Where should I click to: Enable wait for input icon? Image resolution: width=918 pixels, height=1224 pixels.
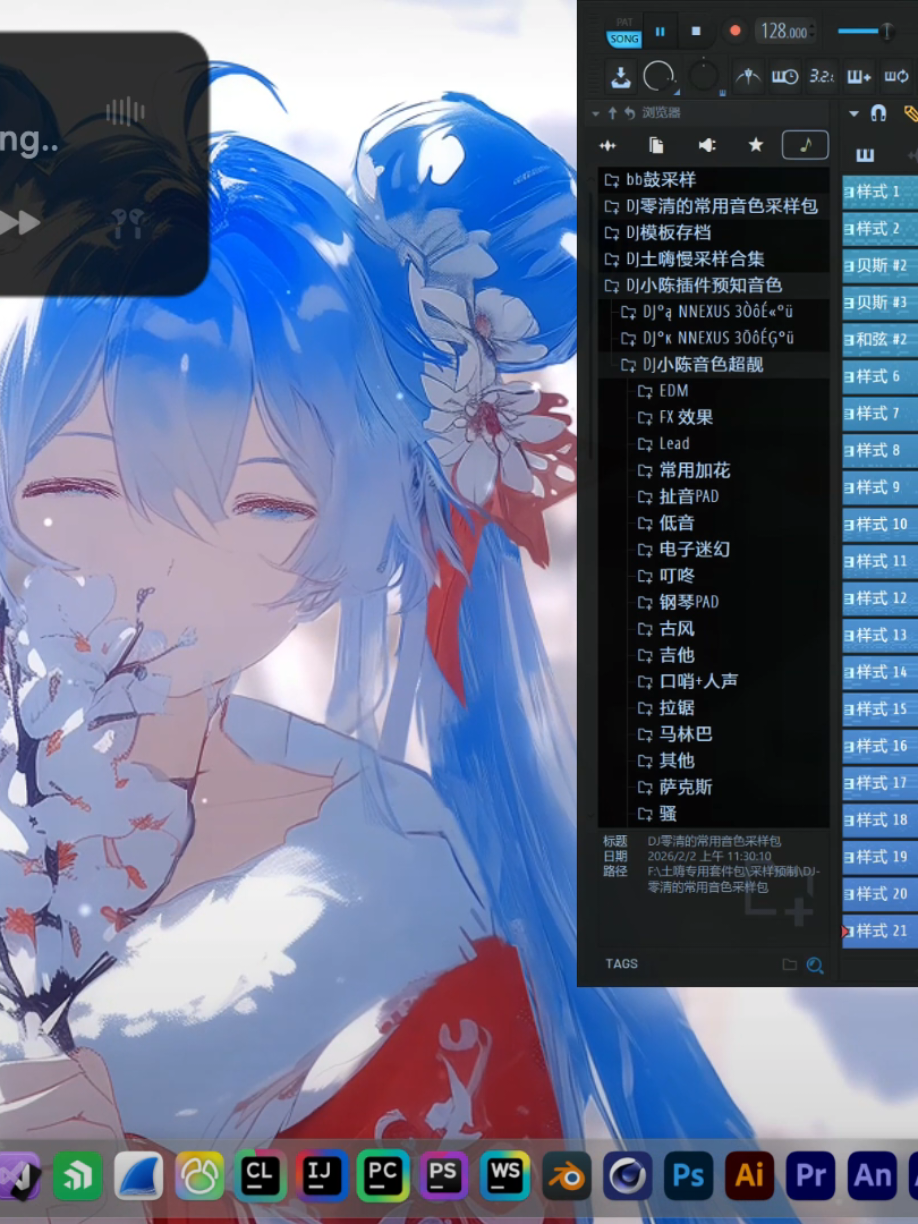pos(785,76)
